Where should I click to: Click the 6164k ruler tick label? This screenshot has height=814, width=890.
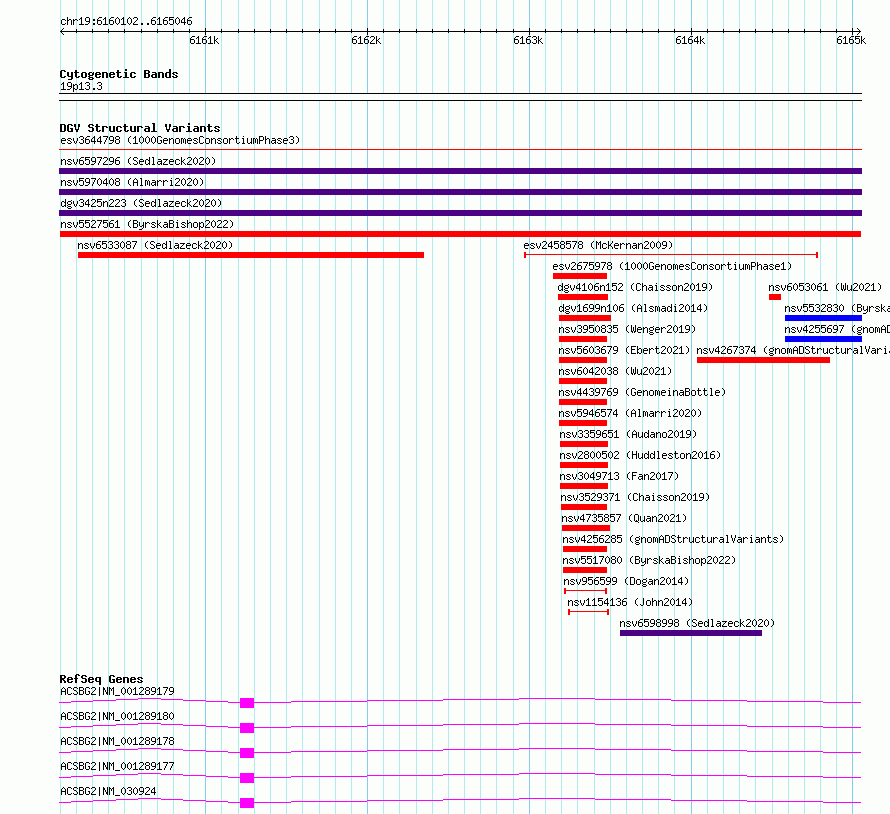pyautogui.click(x=690, y=40)
